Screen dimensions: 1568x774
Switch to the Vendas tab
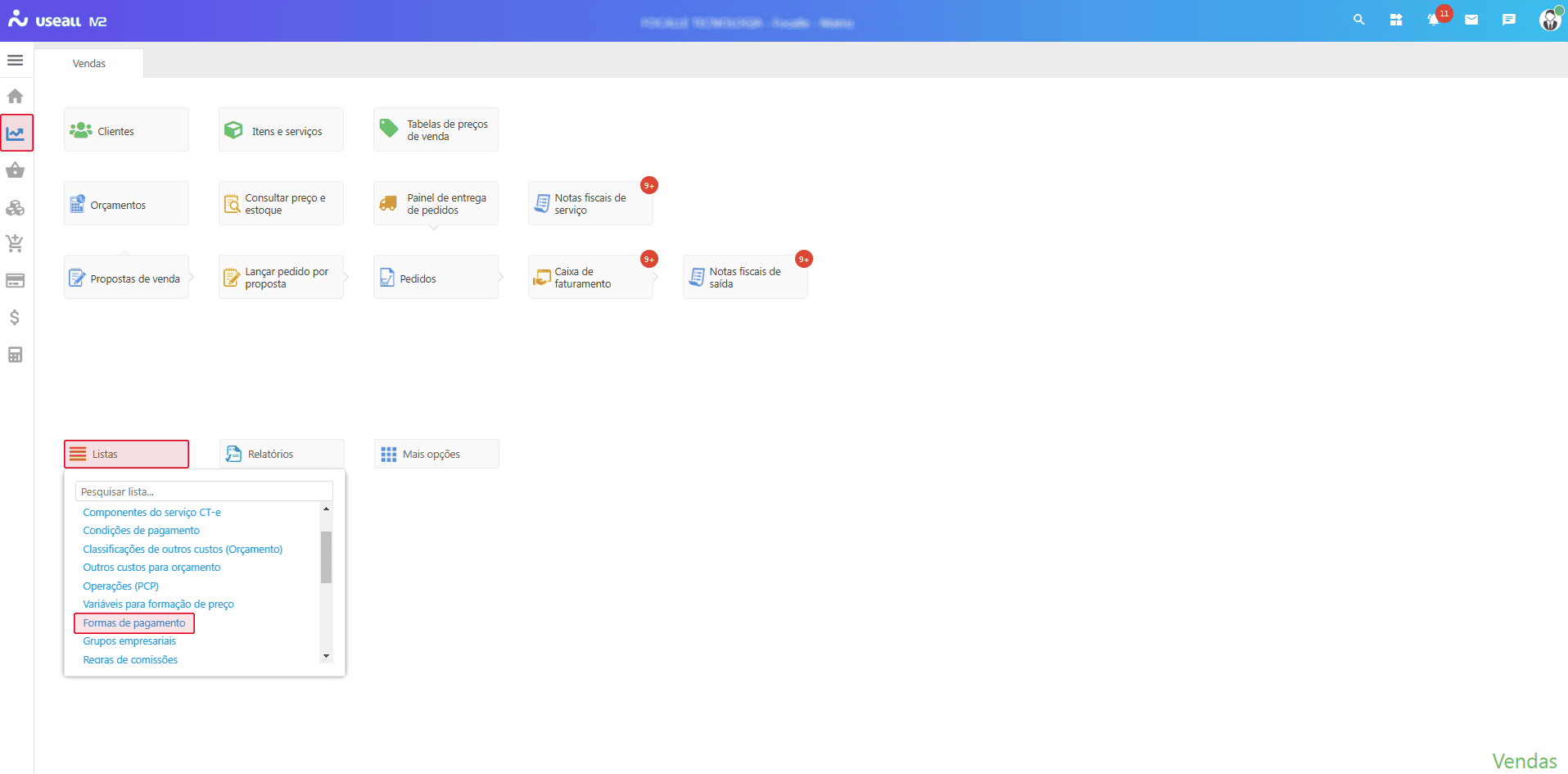click(x=89, y=64)
